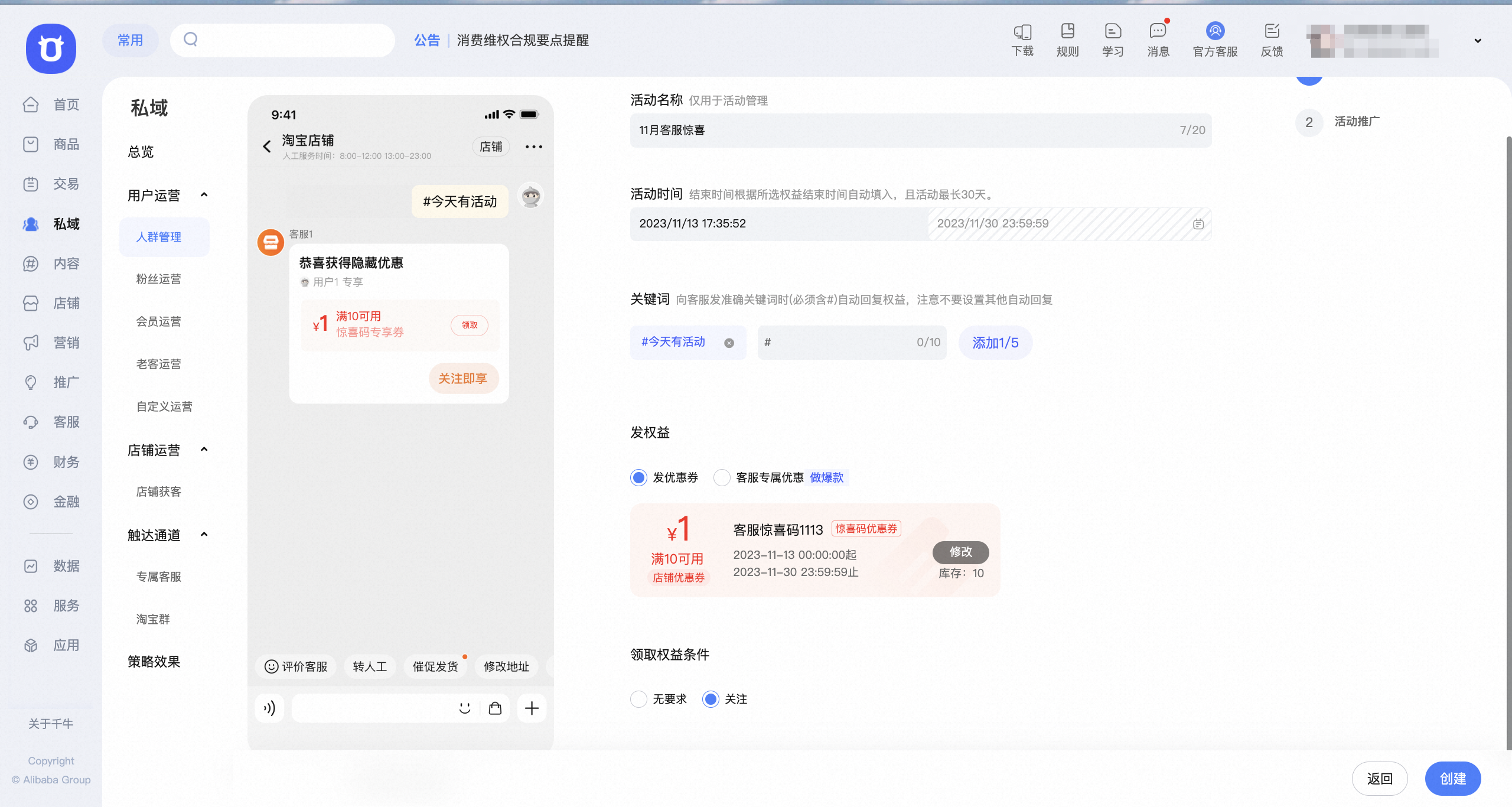Click the calendar icon in end time field
1512x807 pixels.
pyautogui.click(x=1198, y=224)
